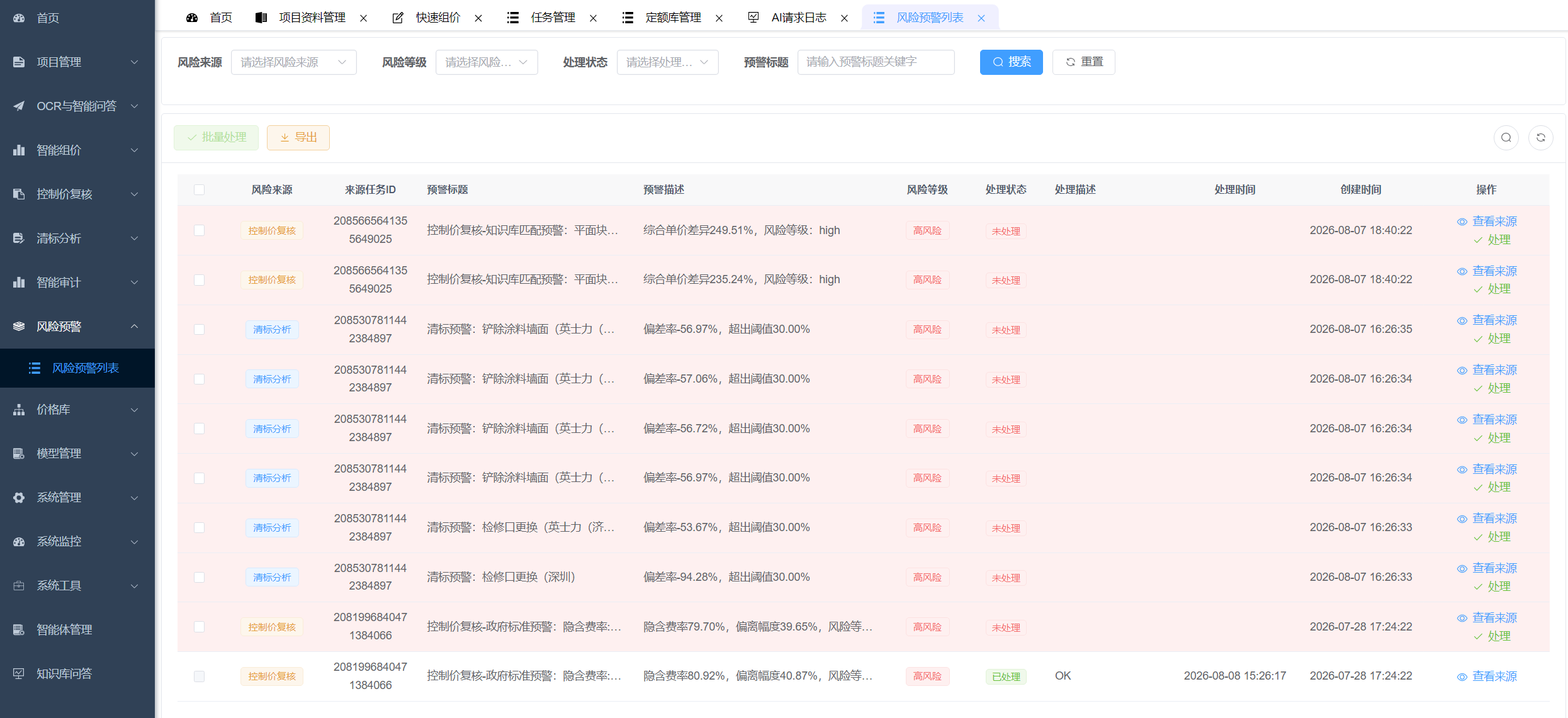Click the 智能审计 bar chart icon
Image resolution: width=1568 pixels, height=718 pixels.
point(19,283)
